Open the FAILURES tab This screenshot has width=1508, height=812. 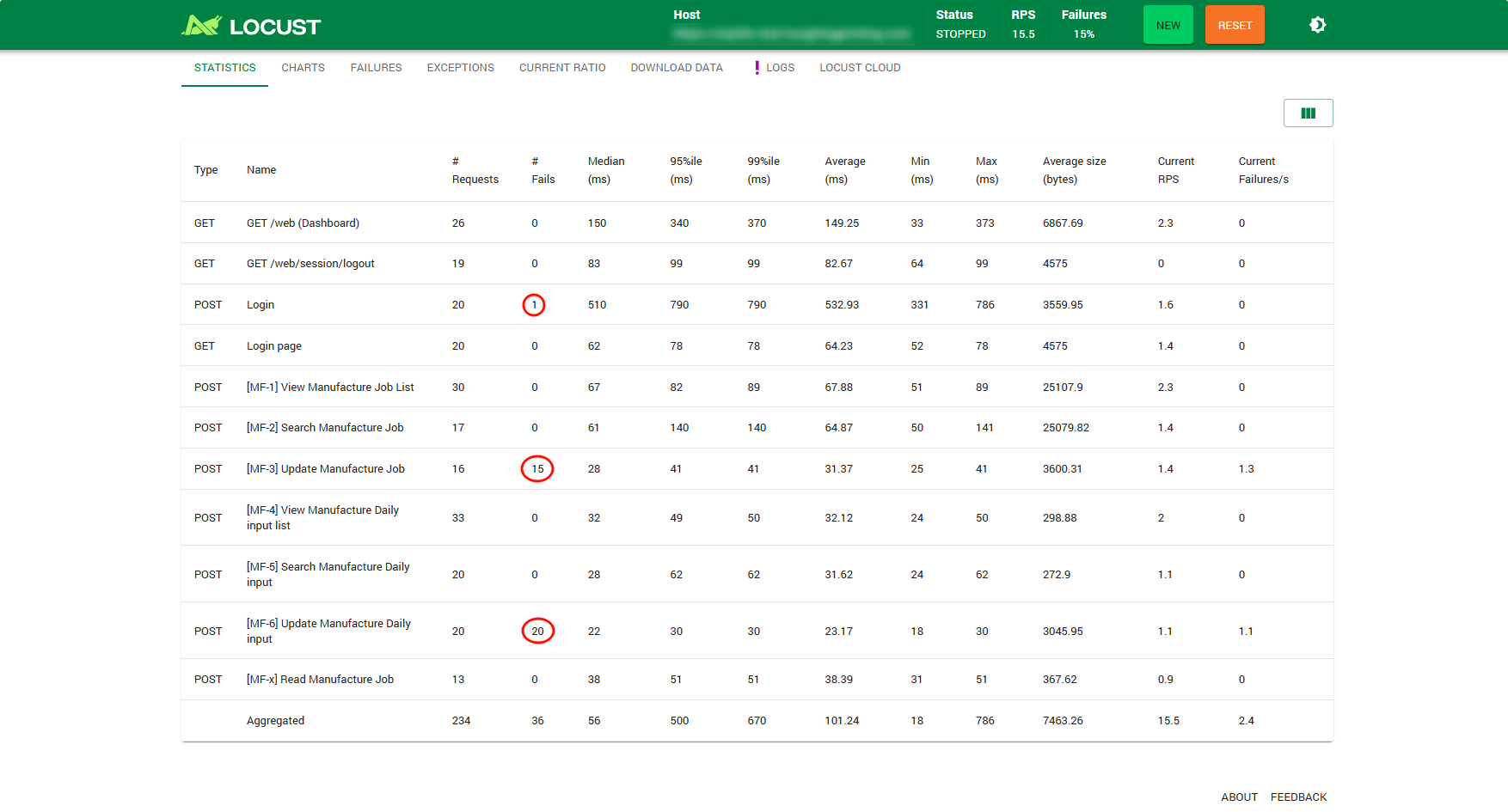(x=376, y=67)
